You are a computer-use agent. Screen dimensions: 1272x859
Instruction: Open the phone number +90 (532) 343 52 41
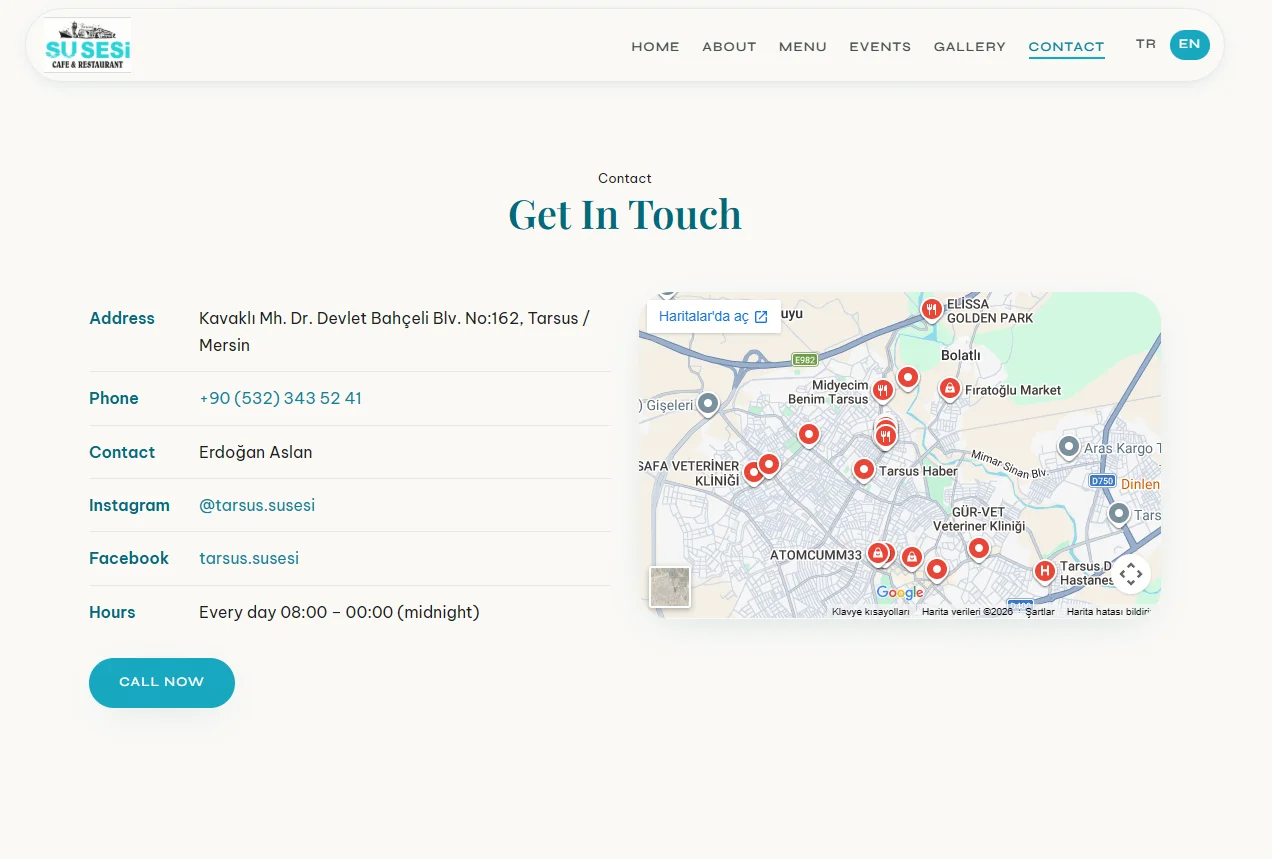point(280,398)
